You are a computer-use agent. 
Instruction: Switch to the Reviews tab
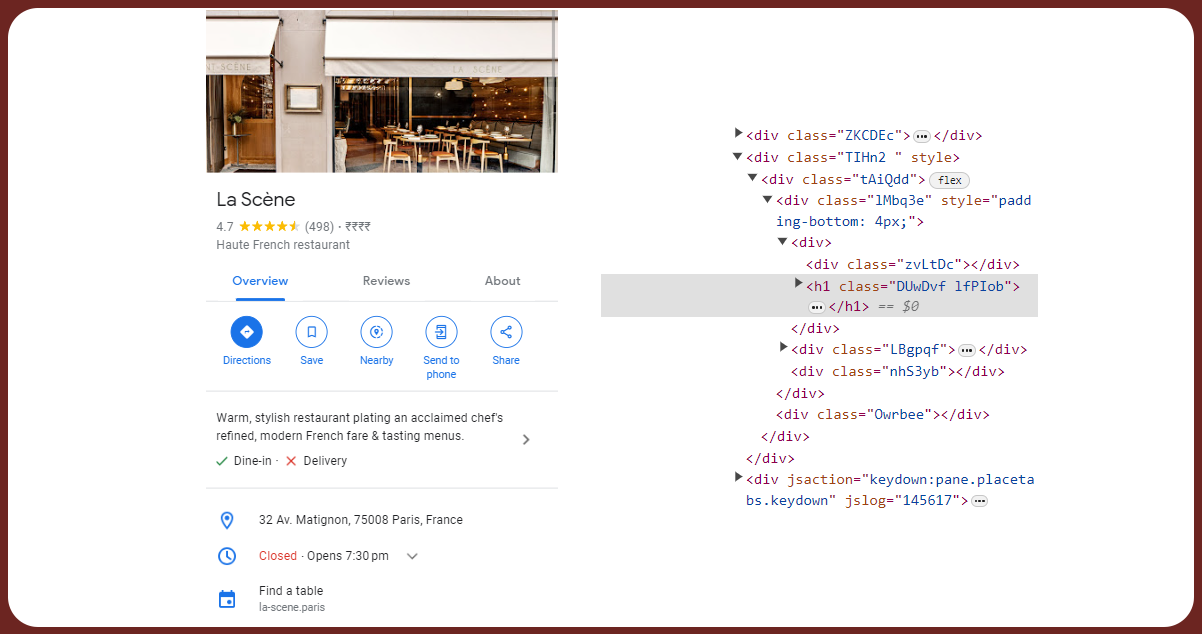(386, 281)
